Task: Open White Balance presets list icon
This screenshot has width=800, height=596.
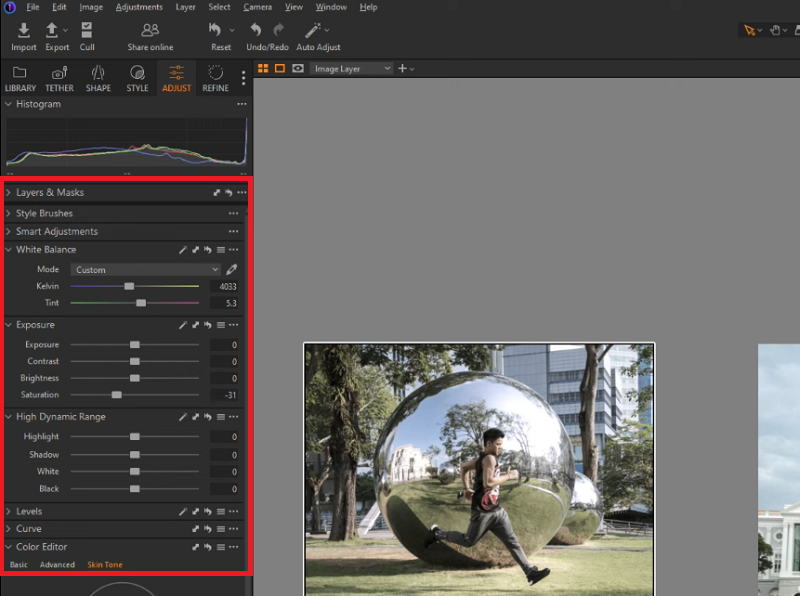Action: [x=221, y=250]
